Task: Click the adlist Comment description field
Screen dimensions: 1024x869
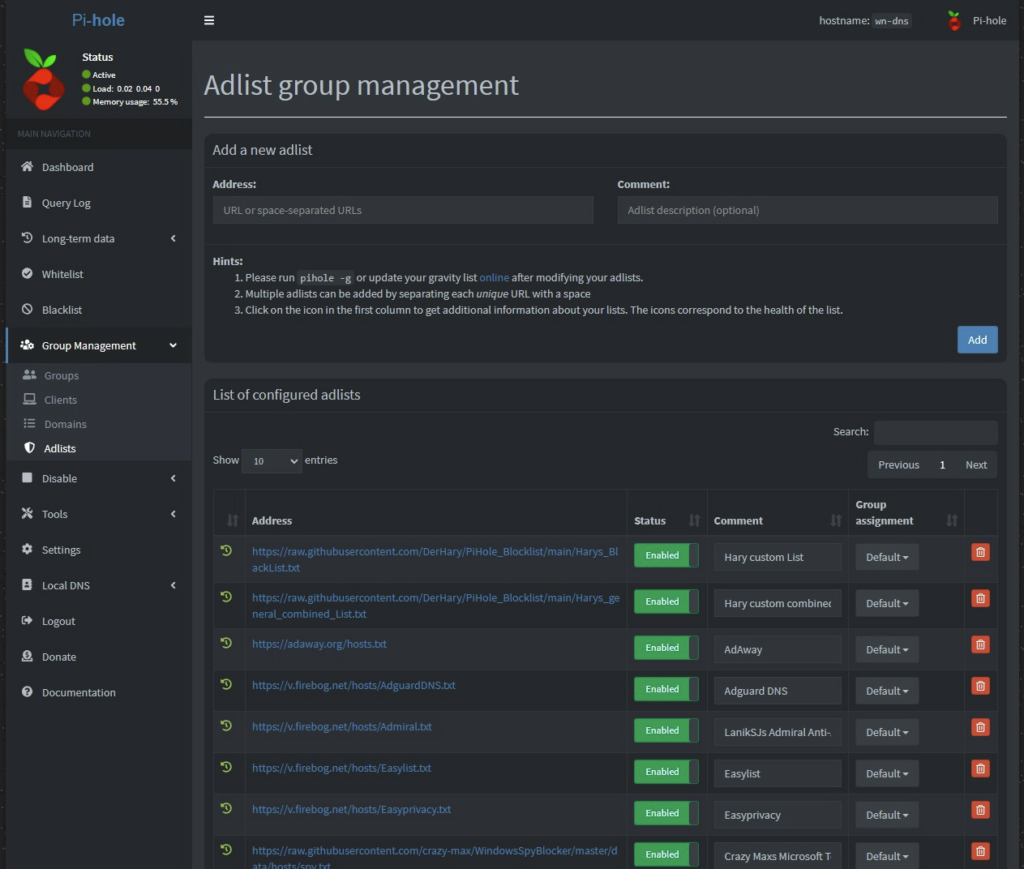Action: [x=807, y=210]
